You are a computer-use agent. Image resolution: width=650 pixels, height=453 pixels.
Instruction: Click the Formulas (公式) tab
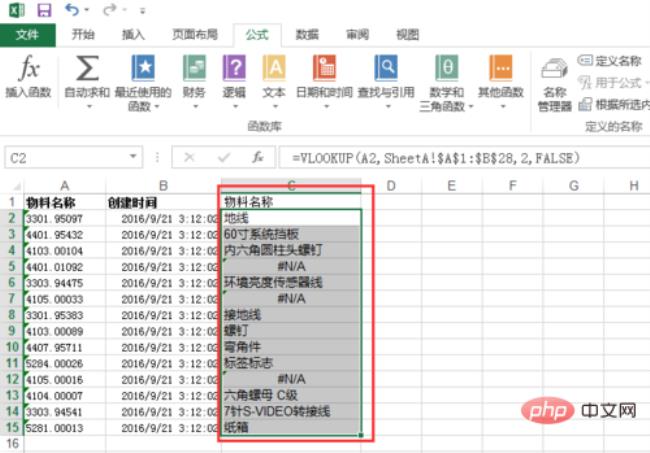[x=257, y=34]
